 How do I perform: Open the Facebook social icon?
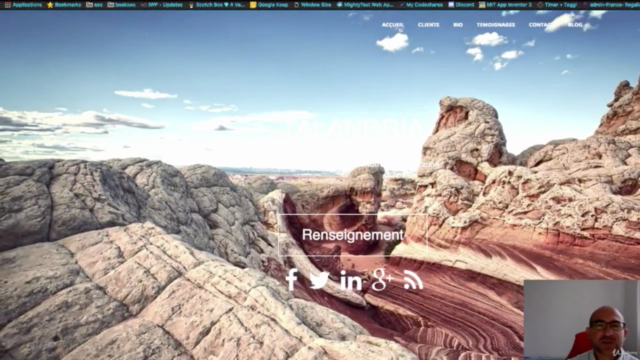[x=291, y=280]
